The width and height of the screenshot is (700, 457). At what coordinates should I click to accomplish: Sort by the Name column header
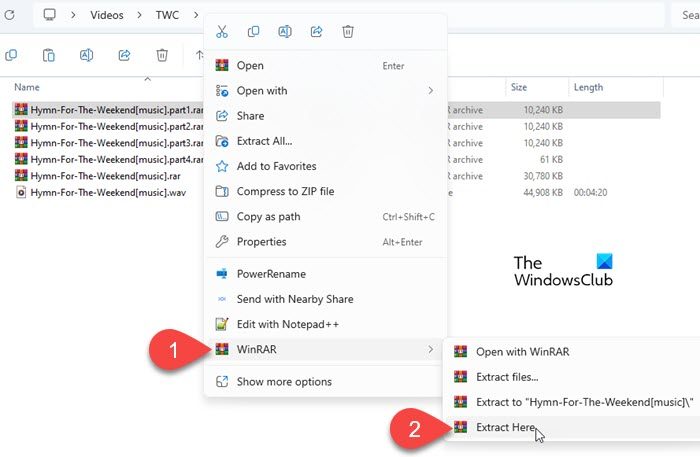pyautogui.click(x=27, y=87)
